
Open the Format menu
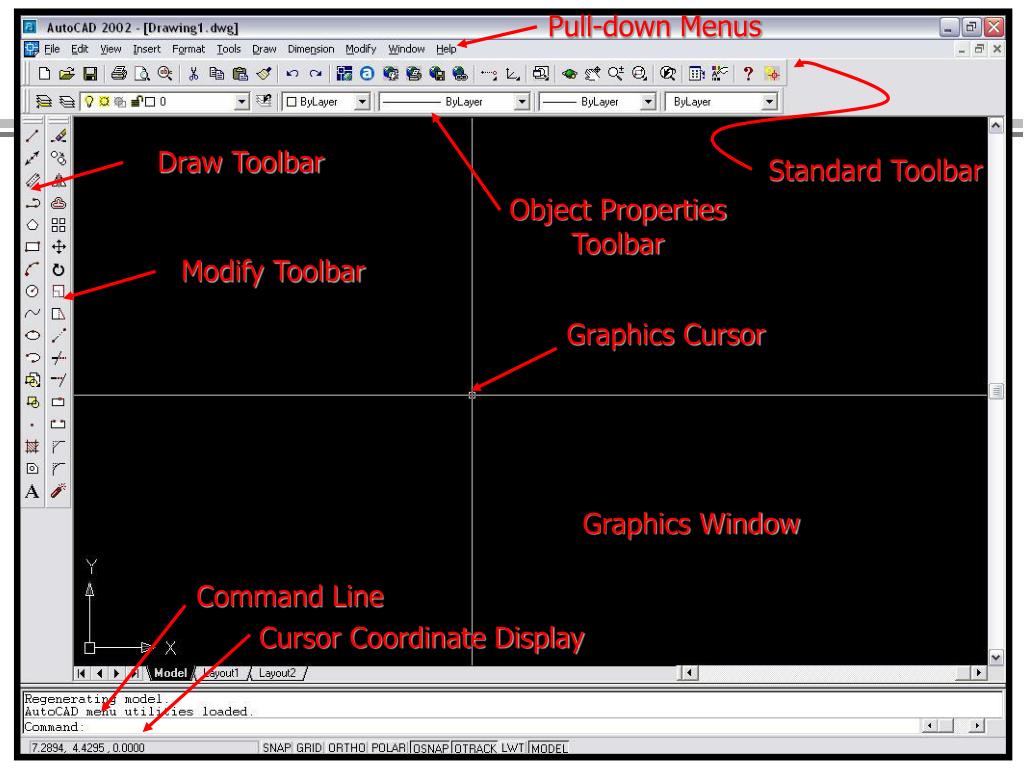[188, 49]
